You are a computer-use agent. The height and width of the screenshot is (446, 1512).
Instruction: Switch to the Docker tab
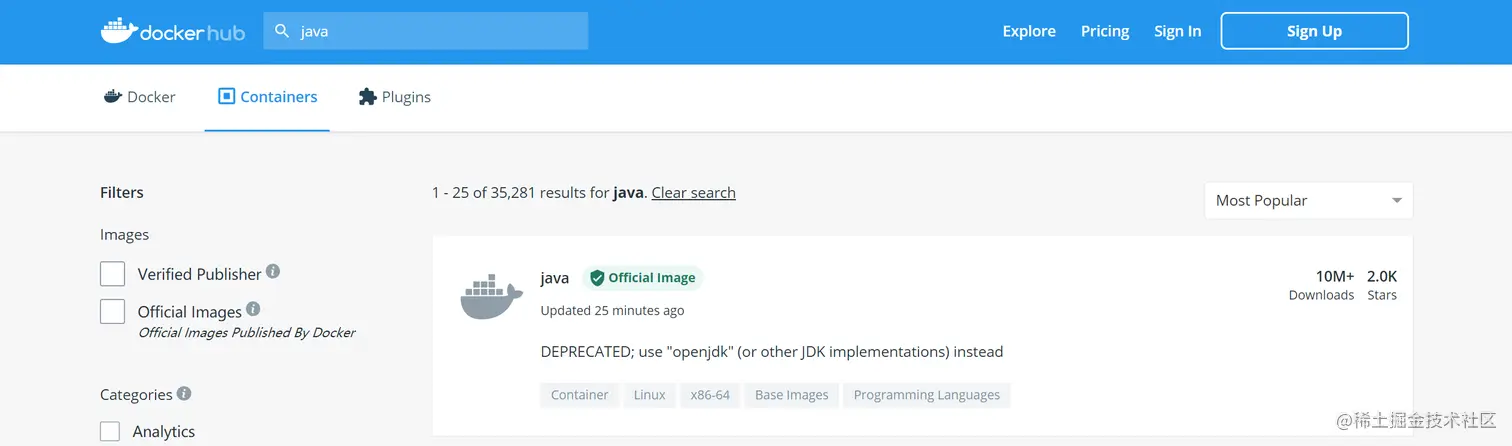click(140, 97)
